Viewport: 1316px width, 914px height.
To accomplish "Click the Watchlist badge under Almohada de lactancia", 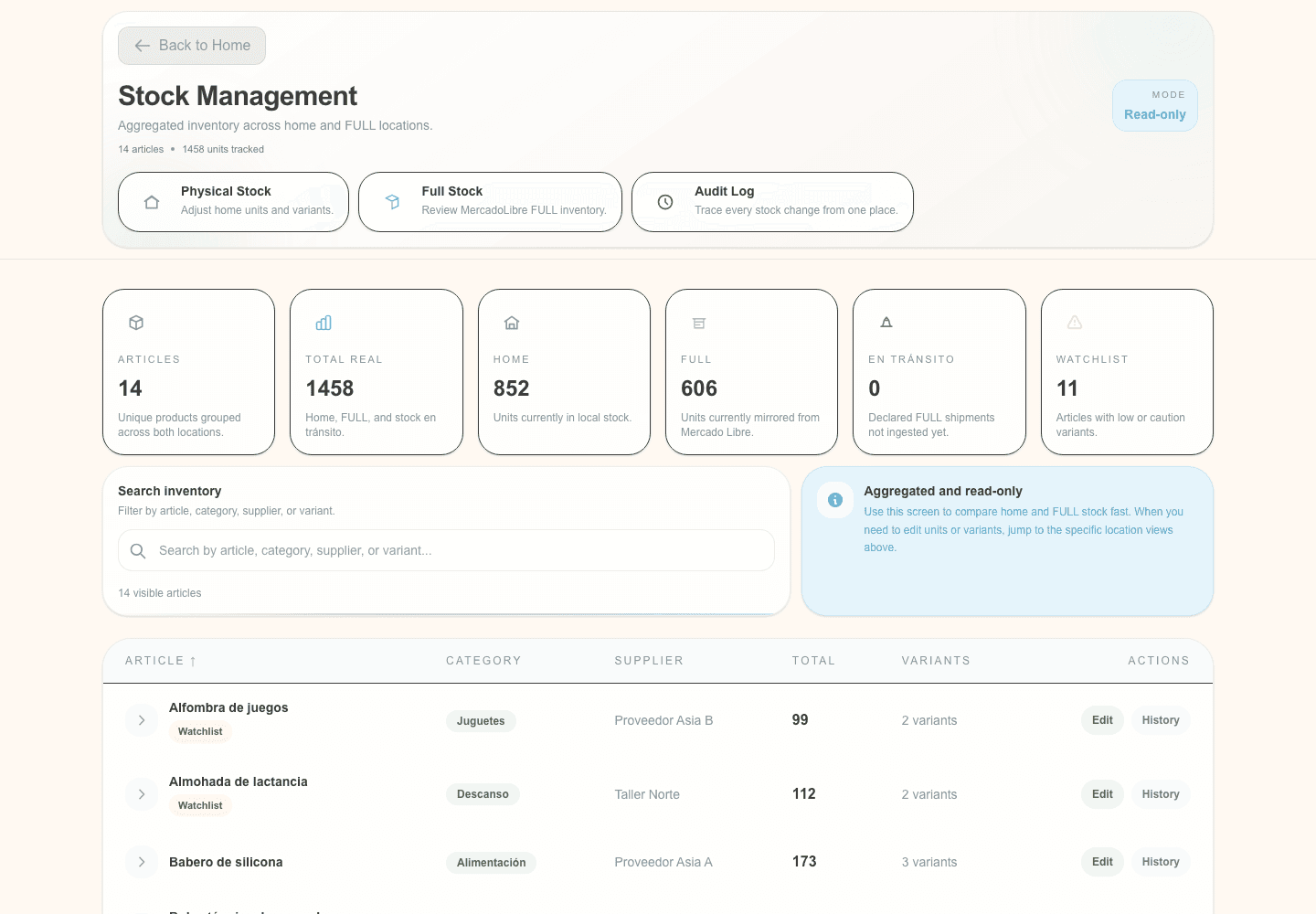I will [x=200, y=806].
